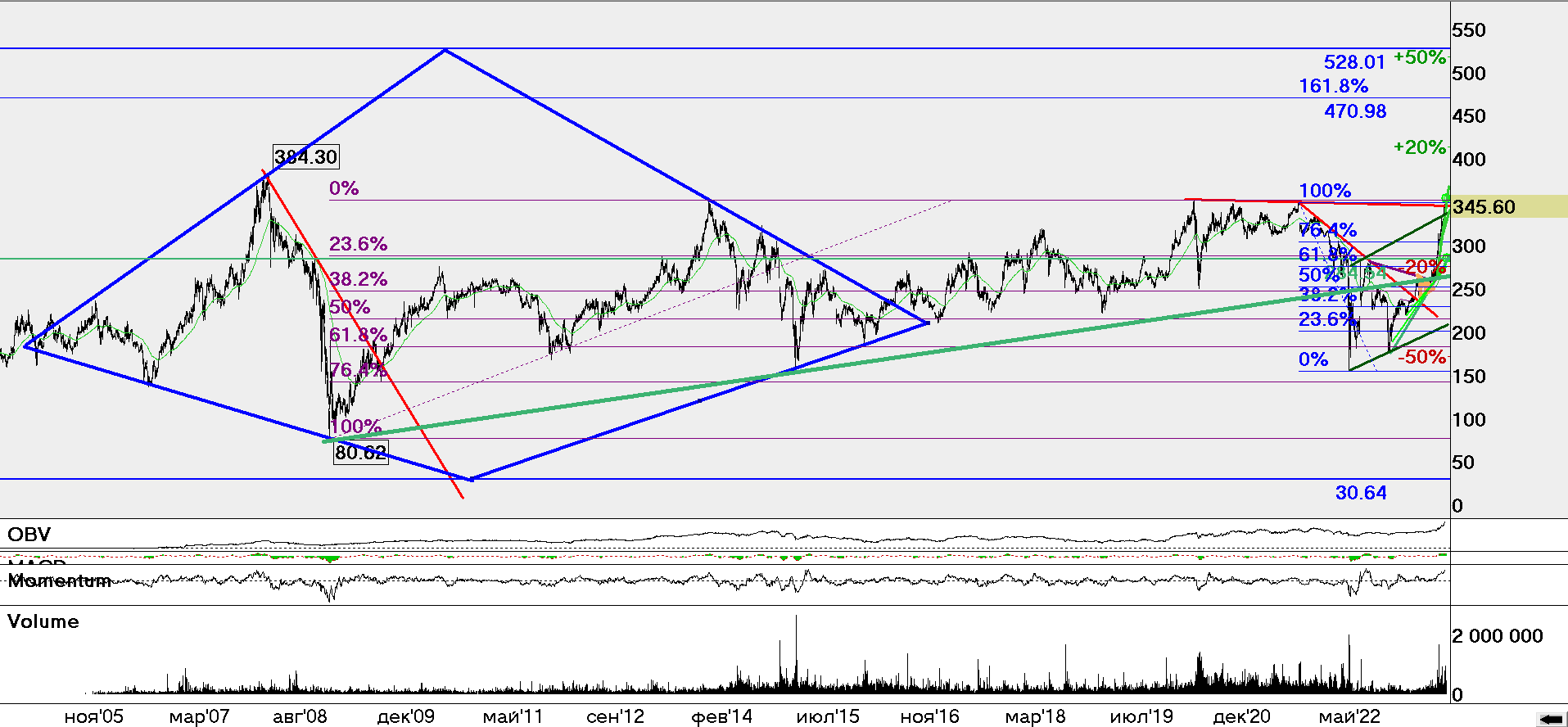Click the blue 470.98 level label
This screenshot has width=1568, height=727.
1355,111
